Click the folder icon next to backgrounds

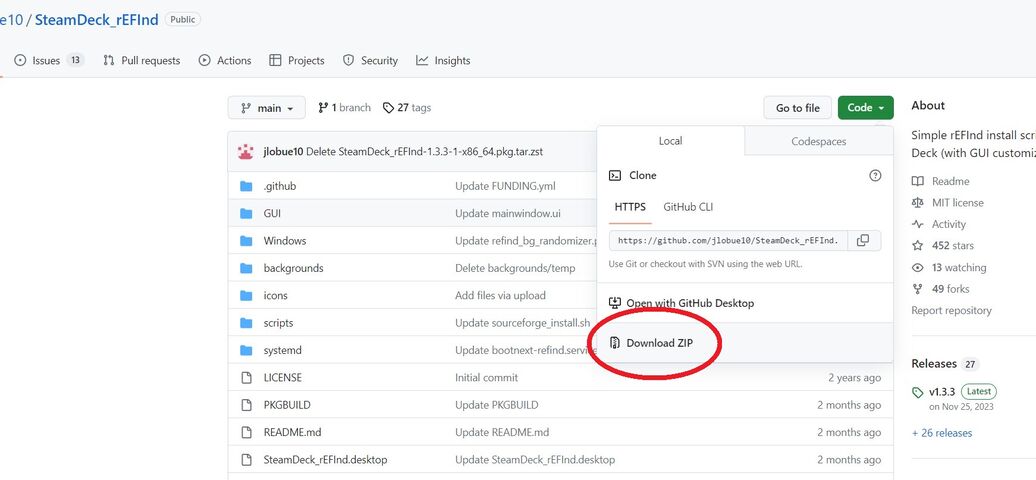246,268
